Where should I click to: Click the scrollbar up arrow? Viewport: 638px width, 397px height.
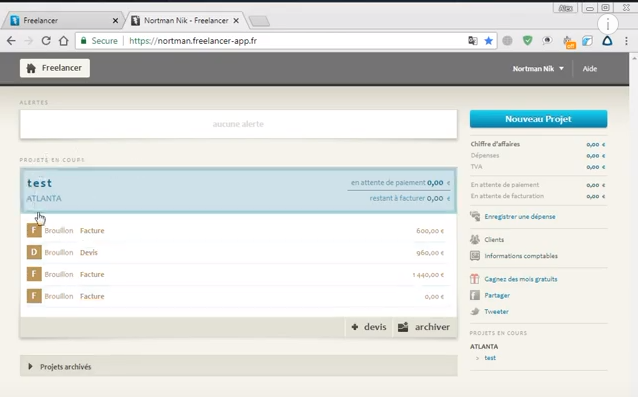click(x=634, y=58)
